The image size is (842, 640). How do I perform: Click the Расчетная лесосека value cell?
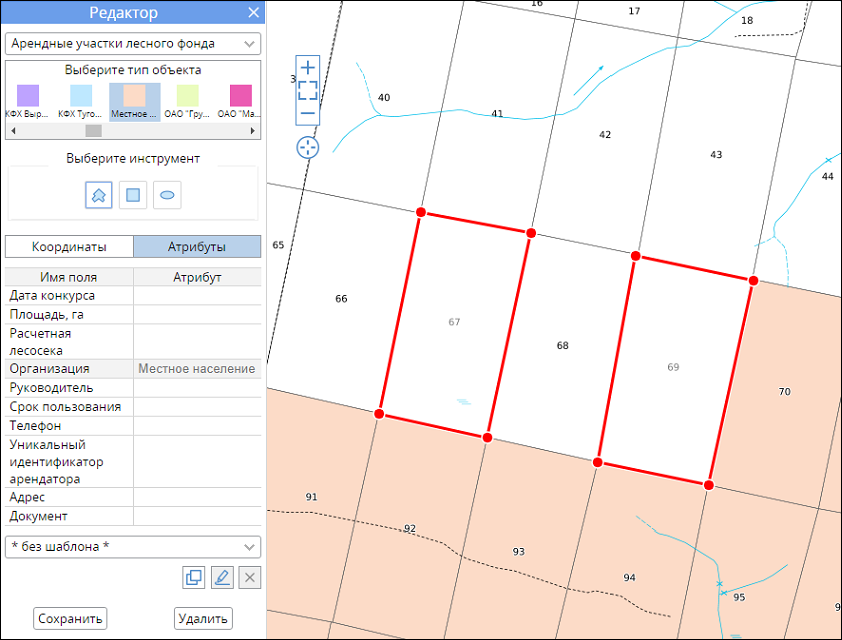pyautogui.click(x=197, y=342)
